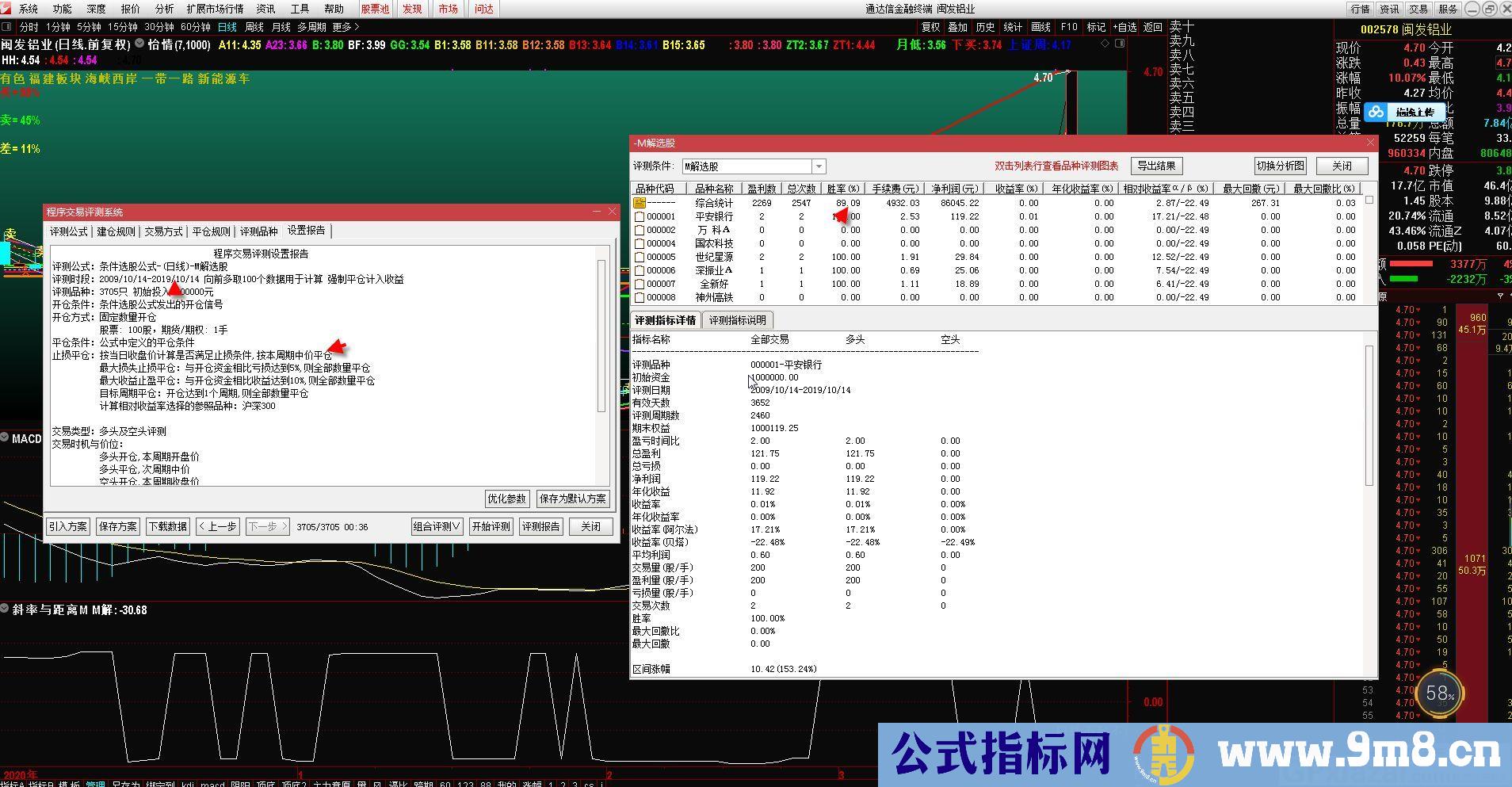Click the 引入方案 button

(x=68, y=526)
